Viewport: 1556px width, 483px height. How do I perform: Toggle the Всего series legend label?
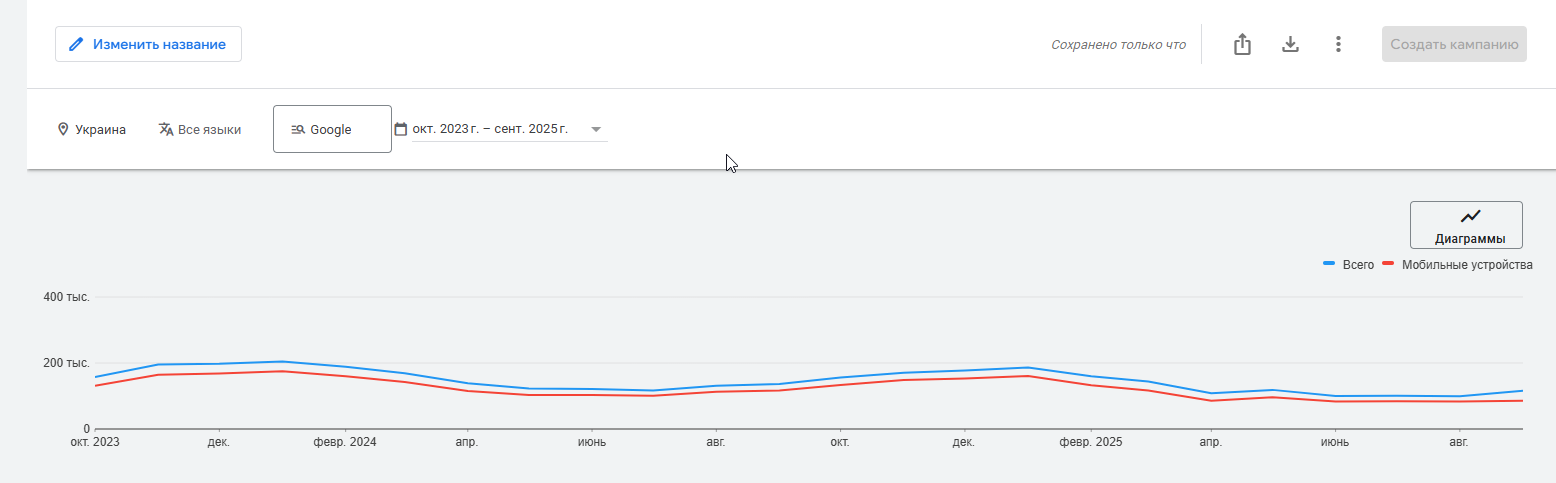[1358, 264]
